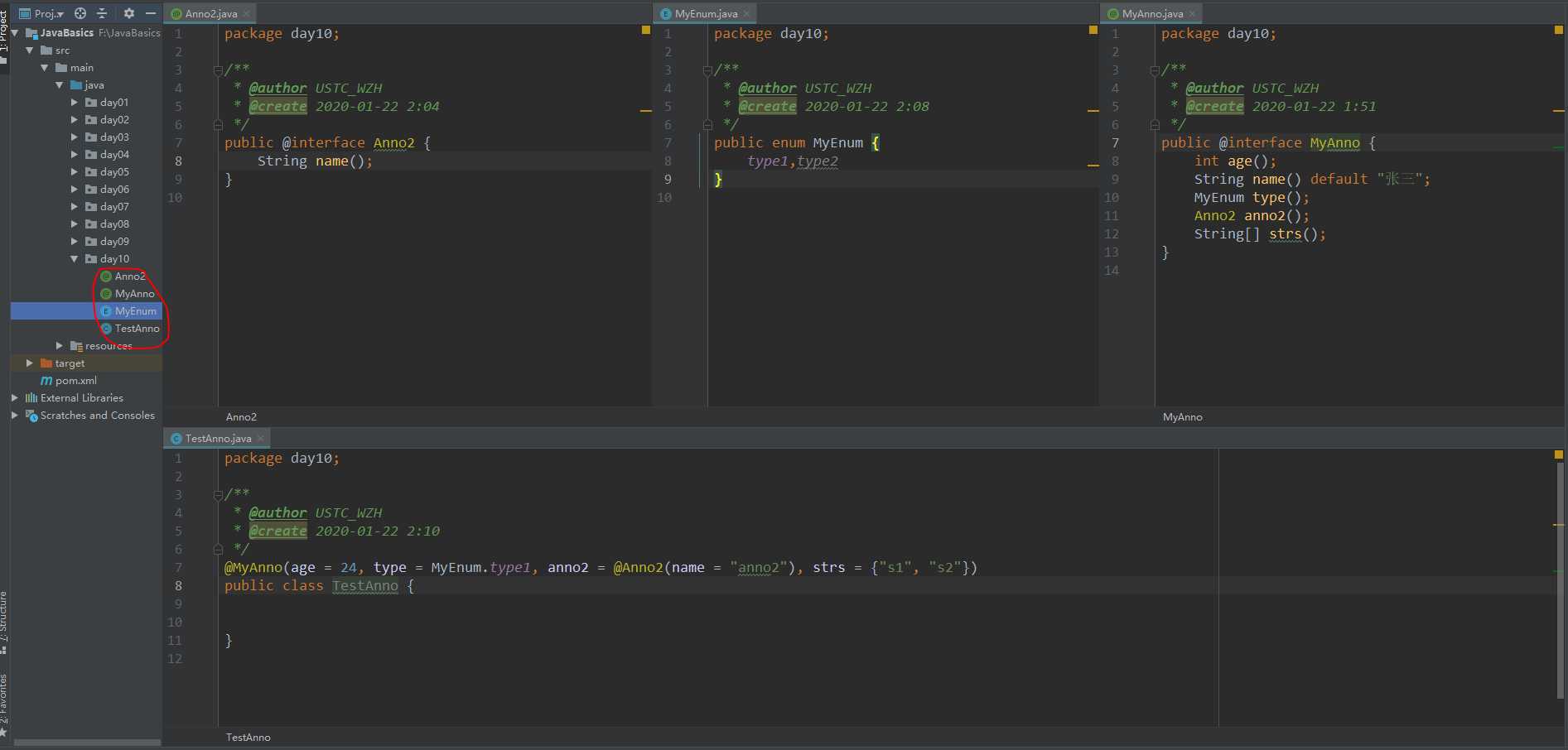Select the day03 package folder
Screen dimensions: 1568x750
(107, 137)
